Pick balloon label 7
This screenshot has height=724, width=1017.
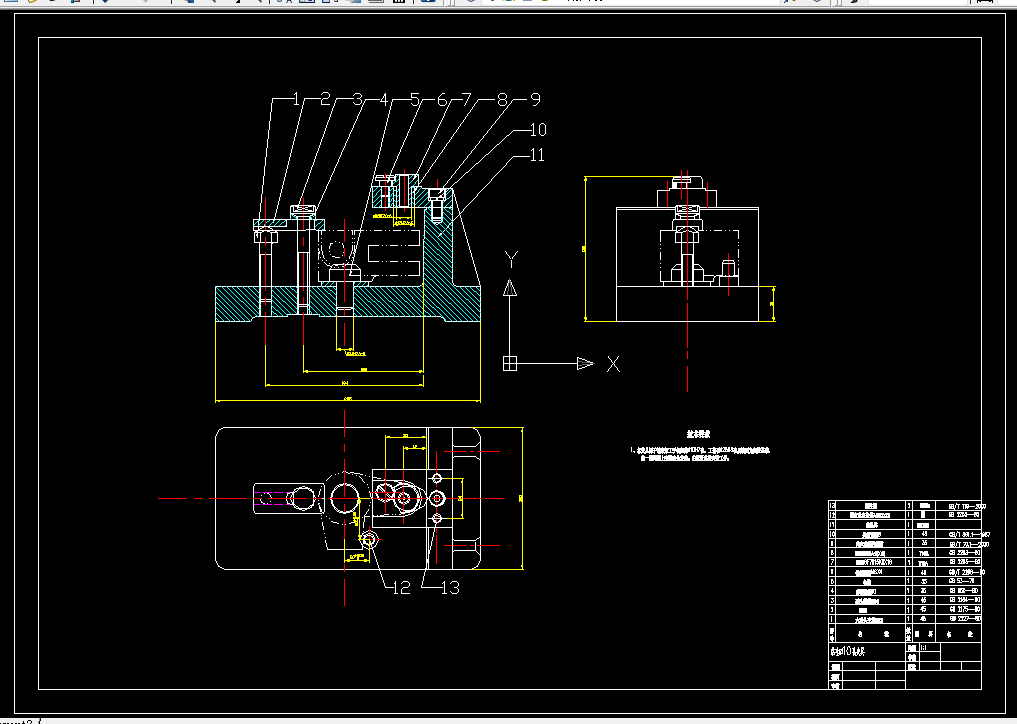click(x=466, y=100)
